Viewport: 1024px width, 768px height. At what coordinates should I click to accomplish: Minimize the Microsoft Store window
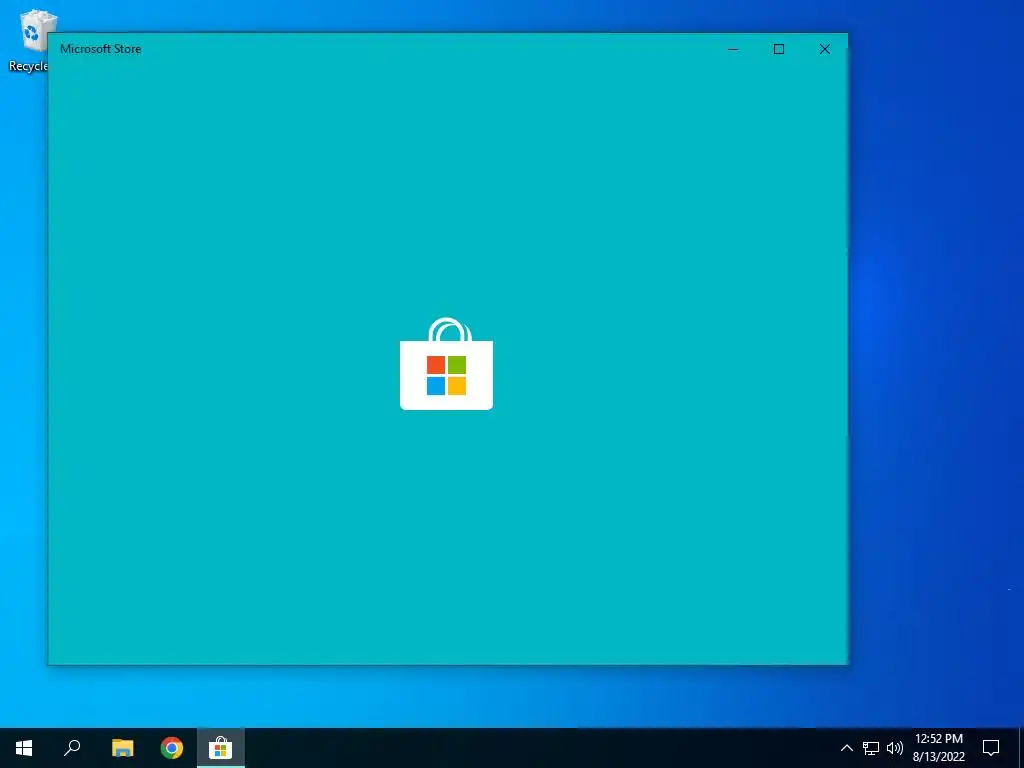pos(733,49)
